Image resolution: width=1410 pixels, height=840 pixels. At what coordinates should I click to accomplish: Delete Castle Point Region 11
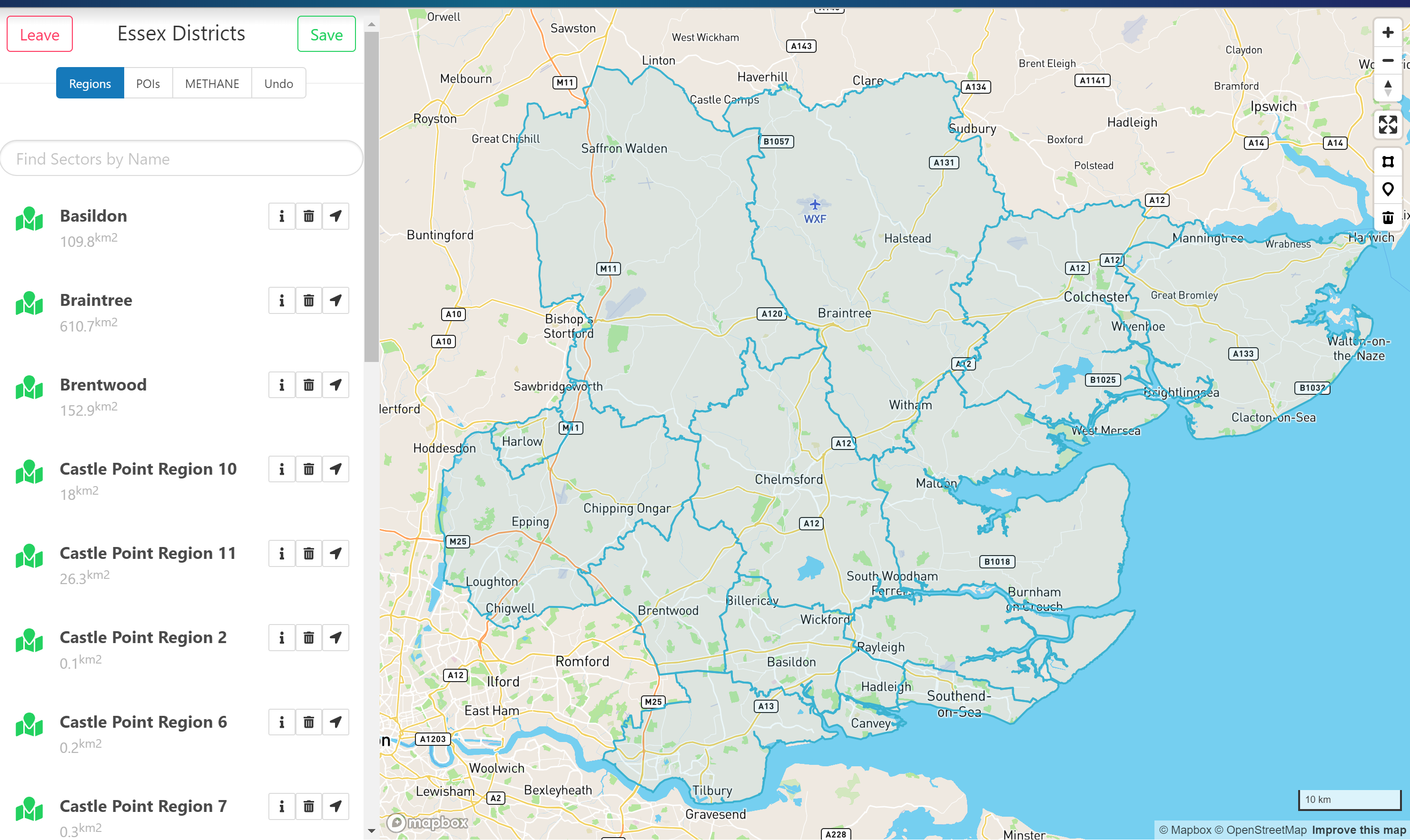point(309,554)
